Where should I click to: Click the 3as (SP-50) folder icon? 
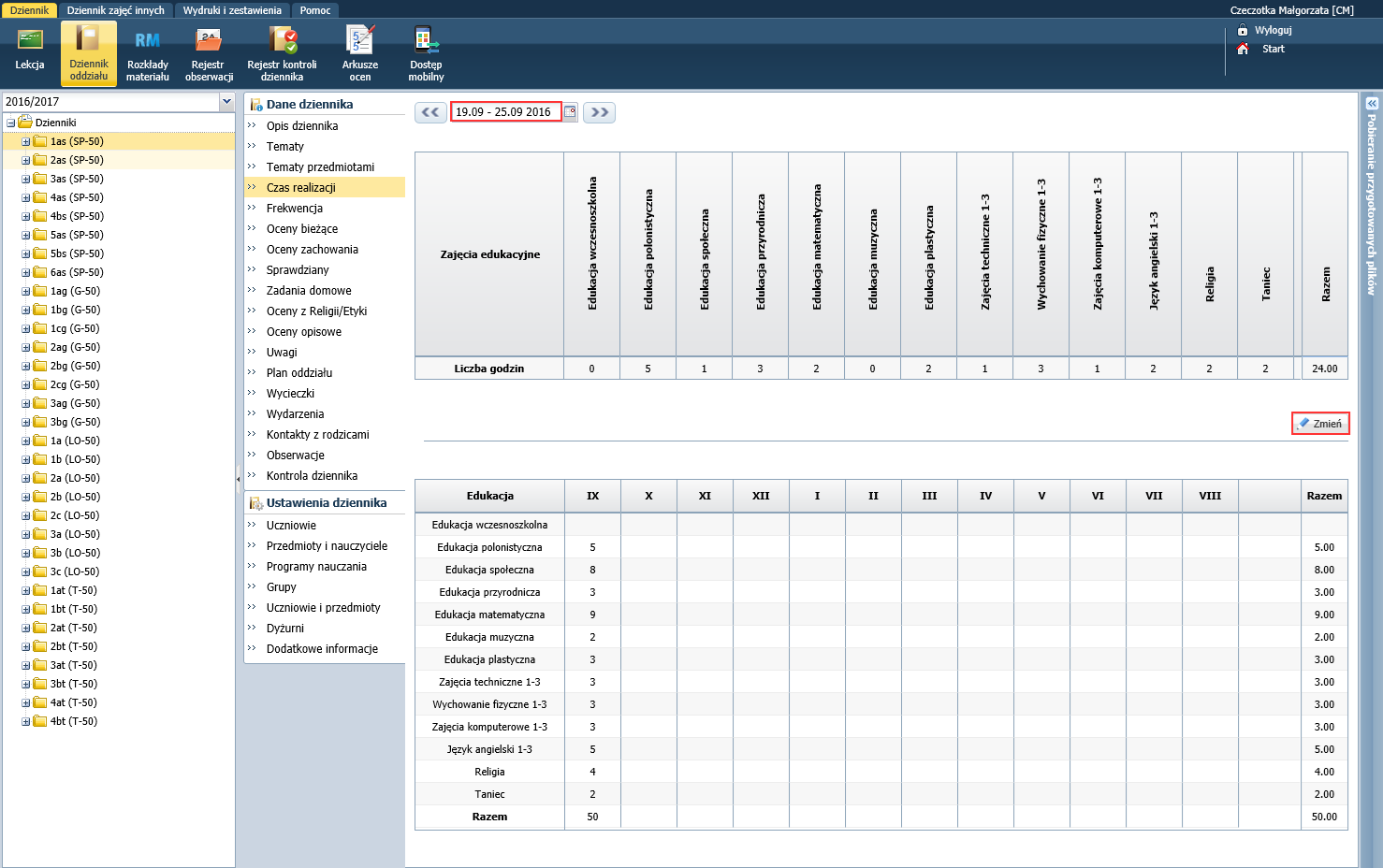pyautogui.click(x=40, y=179)
